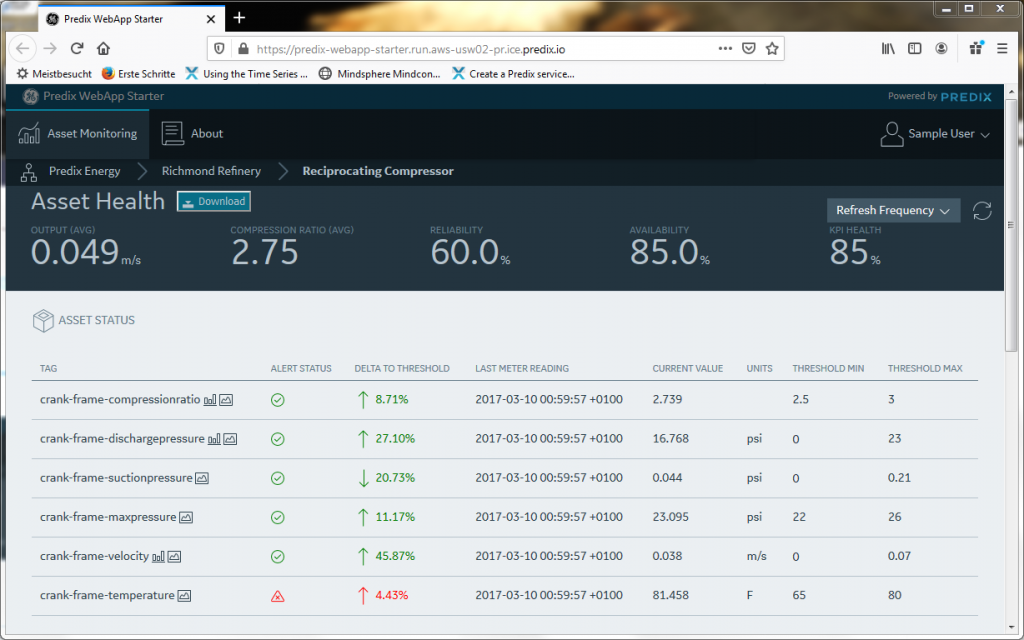Open the Using the Time Series bookmark

point(246,74)
